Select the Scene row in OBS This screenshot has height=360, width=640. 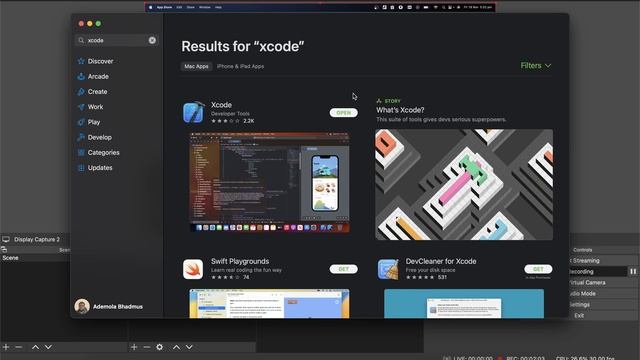pyautogui.click(x=35, y=258)
